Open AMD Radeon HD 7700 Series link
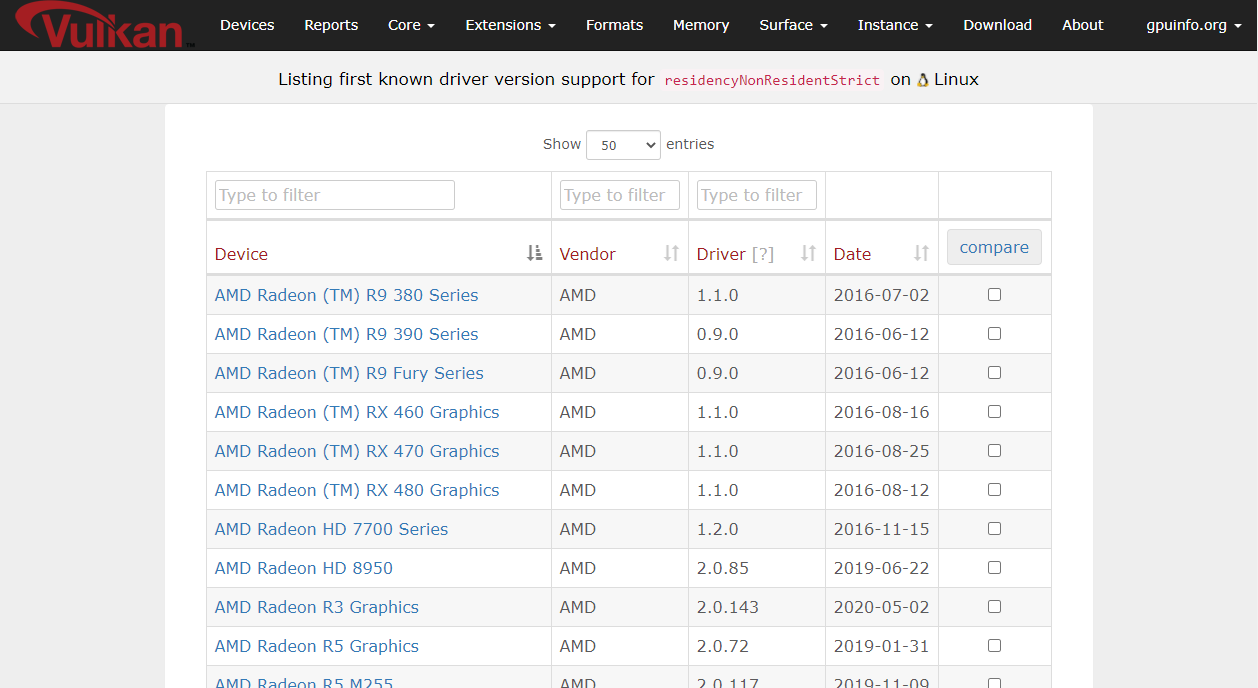The width and height of the screenshot is (1258, 688). [331, 529]
